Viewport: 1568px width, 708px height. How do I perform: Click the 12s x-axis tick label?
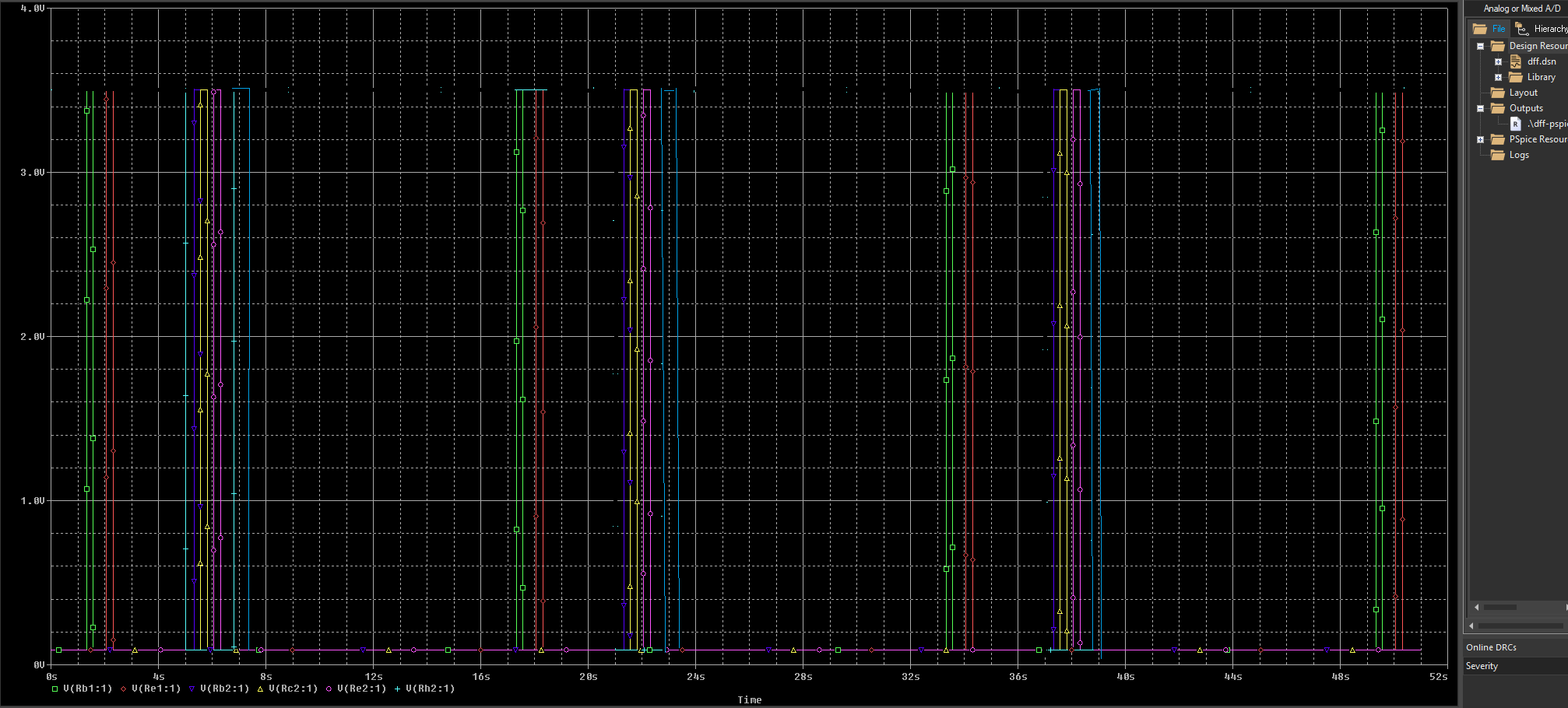pyautogui.click(x=374, y=677)
